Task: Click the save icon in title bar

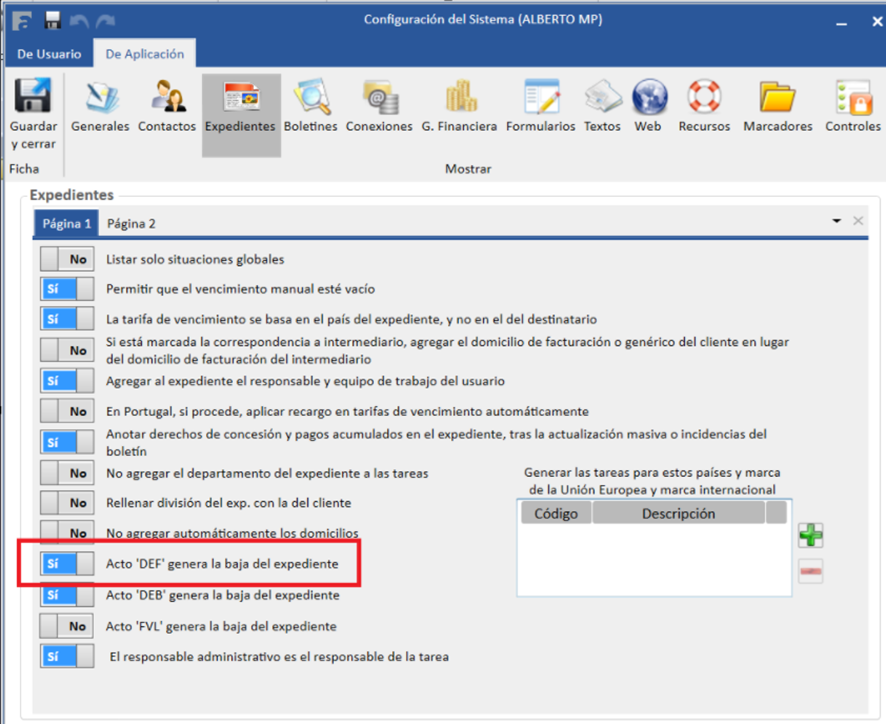Action: 53,20
